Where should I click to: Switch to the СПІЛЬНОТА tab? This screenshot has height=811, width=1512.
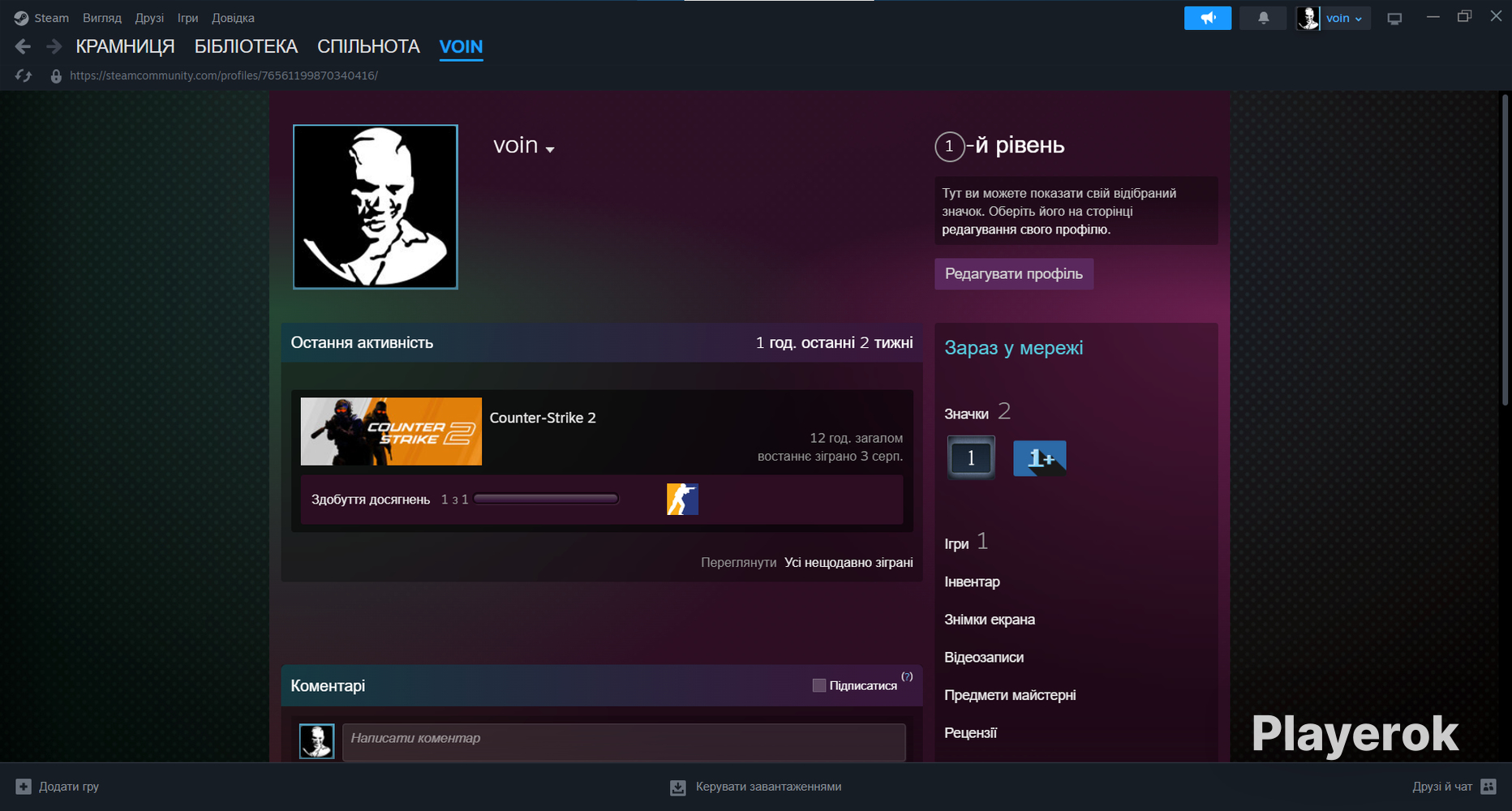pyautogui.click(x=368, y=47)
